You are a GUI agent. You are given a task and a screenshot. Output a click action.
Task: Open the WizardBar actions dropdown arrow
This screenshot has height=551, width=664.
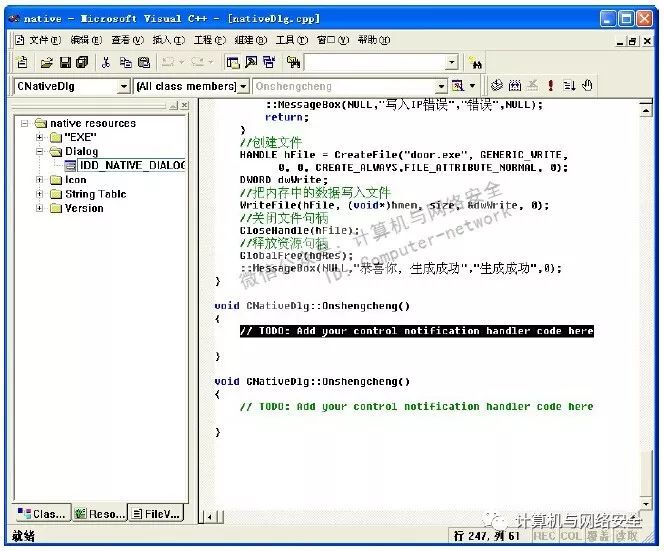[472, 86]
